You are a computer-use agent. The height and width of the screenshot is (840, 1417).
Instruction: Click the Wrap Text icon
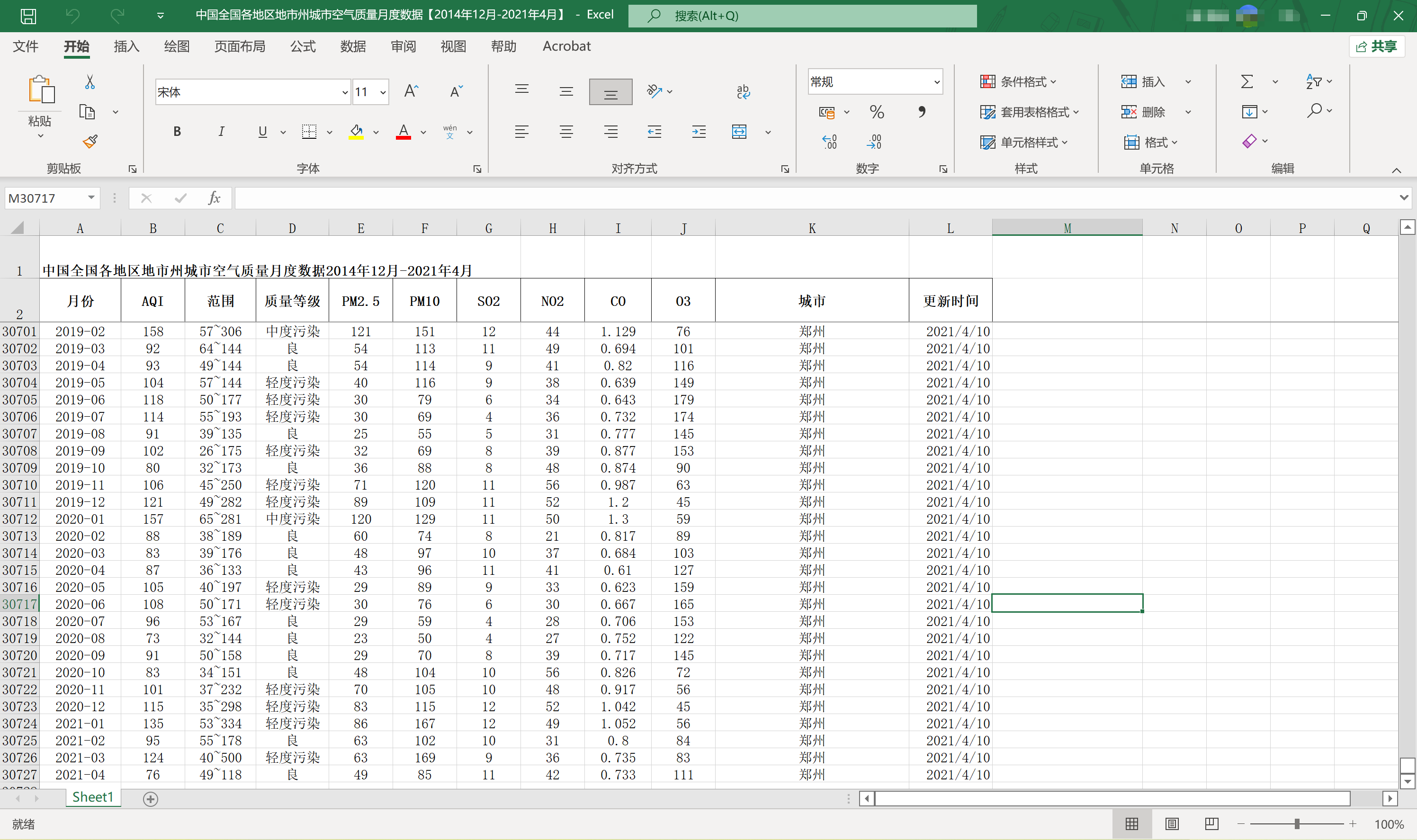(743, 92)
